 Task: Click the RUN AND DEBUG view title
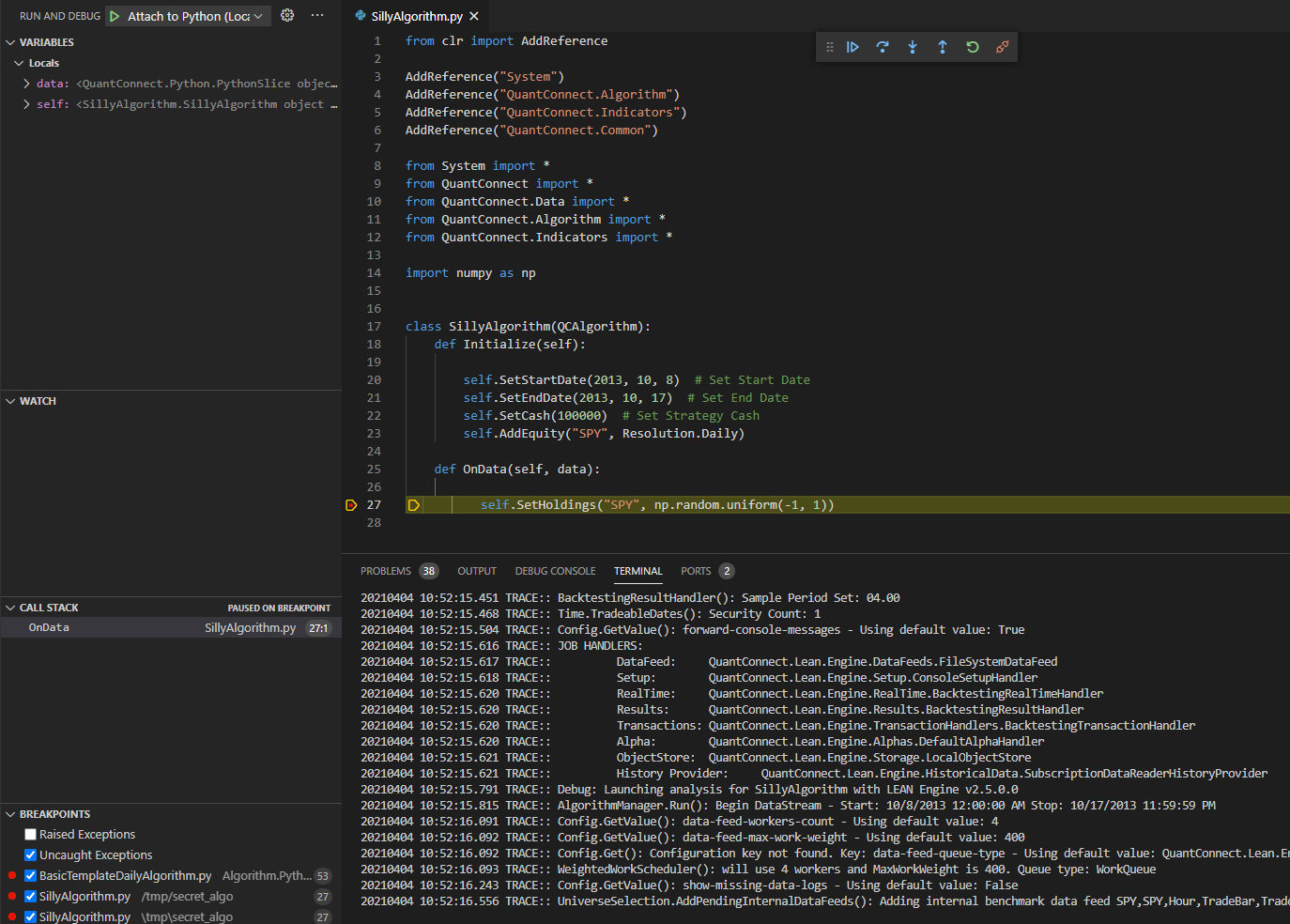coord(60,16)
